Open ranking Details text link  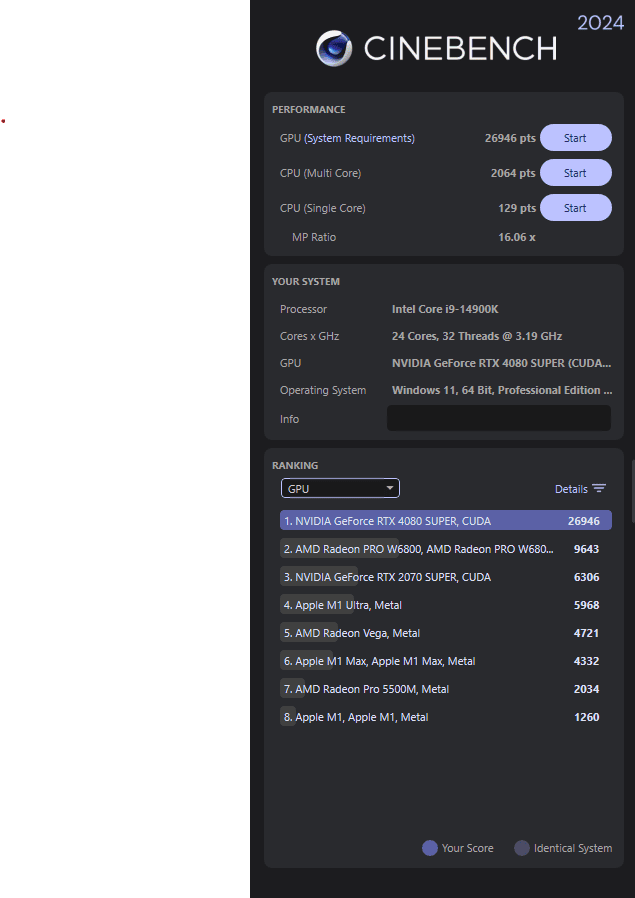571,489
